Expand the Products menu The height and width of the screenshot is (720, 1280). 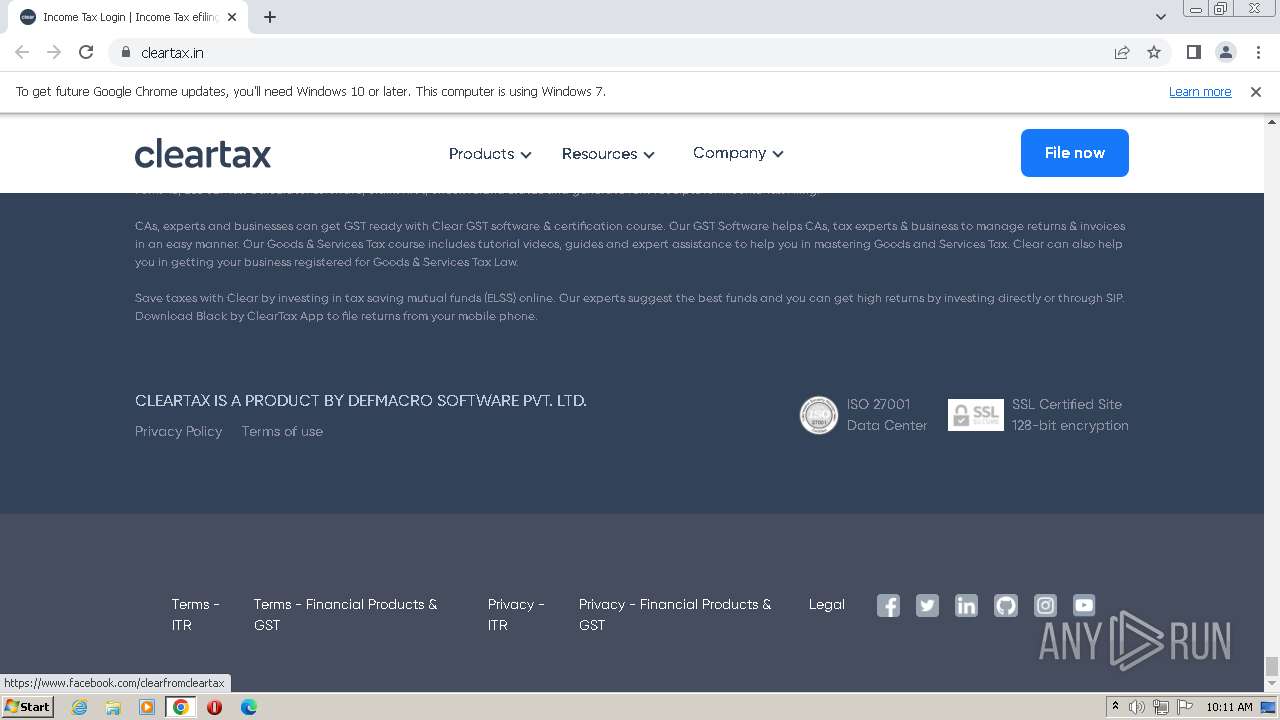(490, 154)
